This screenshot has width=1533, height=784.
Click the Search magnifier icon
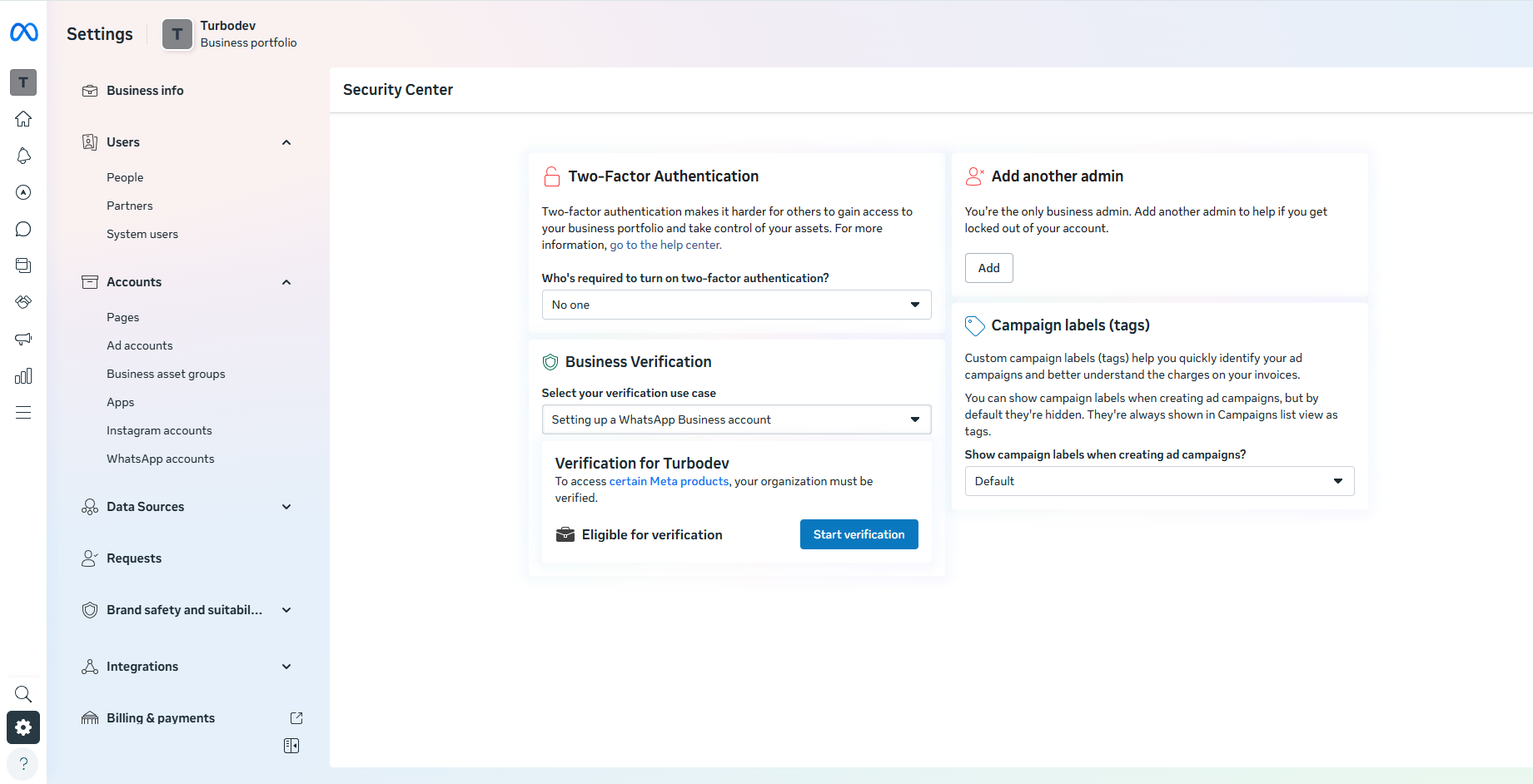pyautogui.click(x=23, y=694)
